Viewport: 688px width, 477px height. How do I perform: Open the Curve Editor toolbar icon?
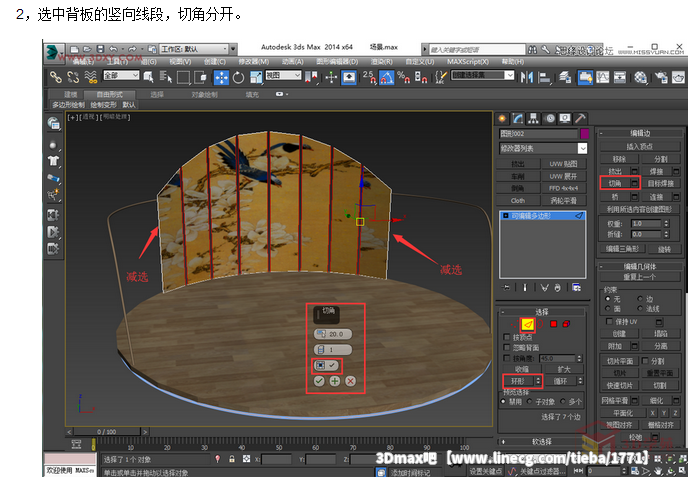[x=602, y=78]
